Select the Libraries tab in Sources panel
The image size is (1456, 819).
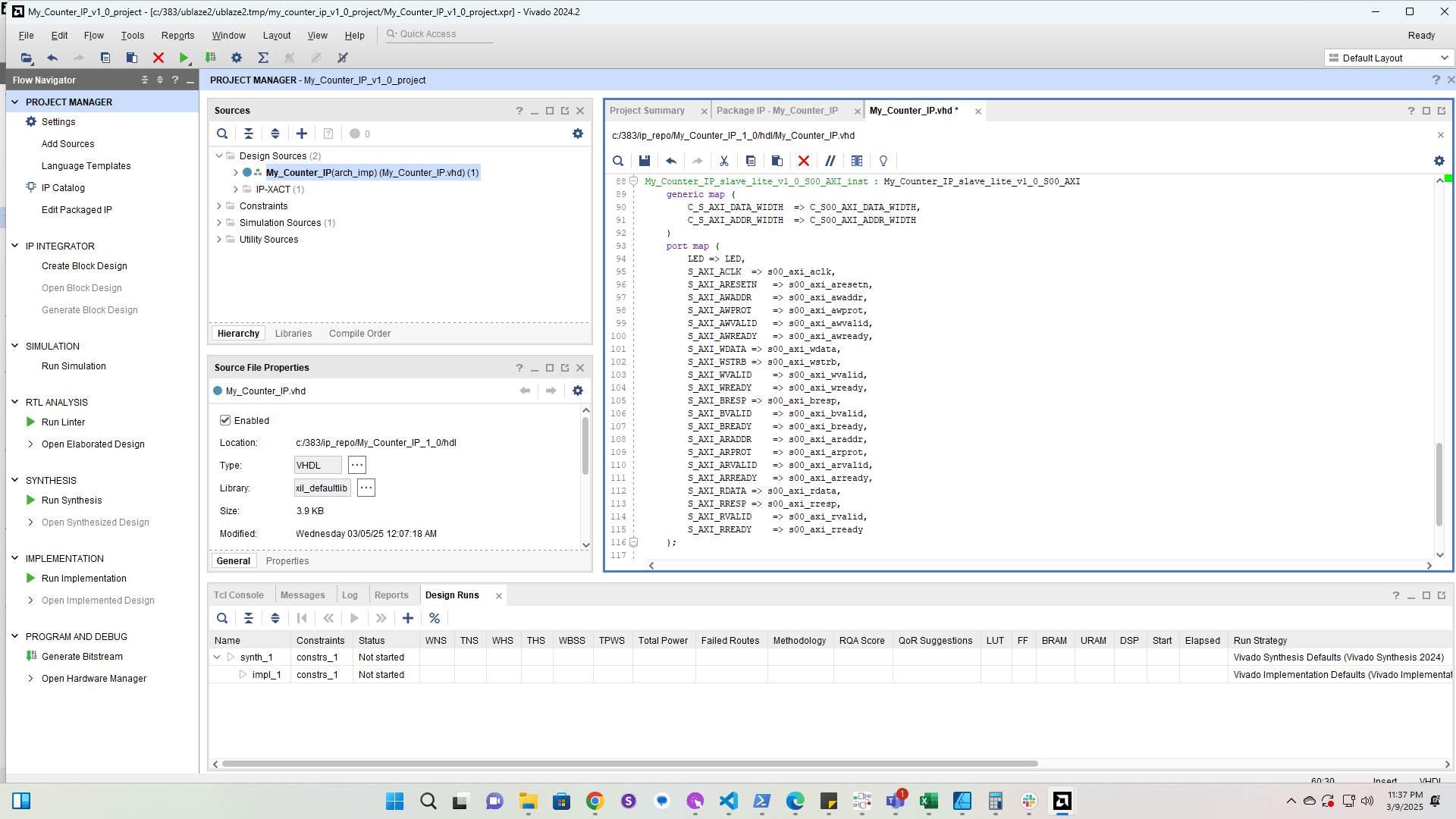tap(293, 333)
